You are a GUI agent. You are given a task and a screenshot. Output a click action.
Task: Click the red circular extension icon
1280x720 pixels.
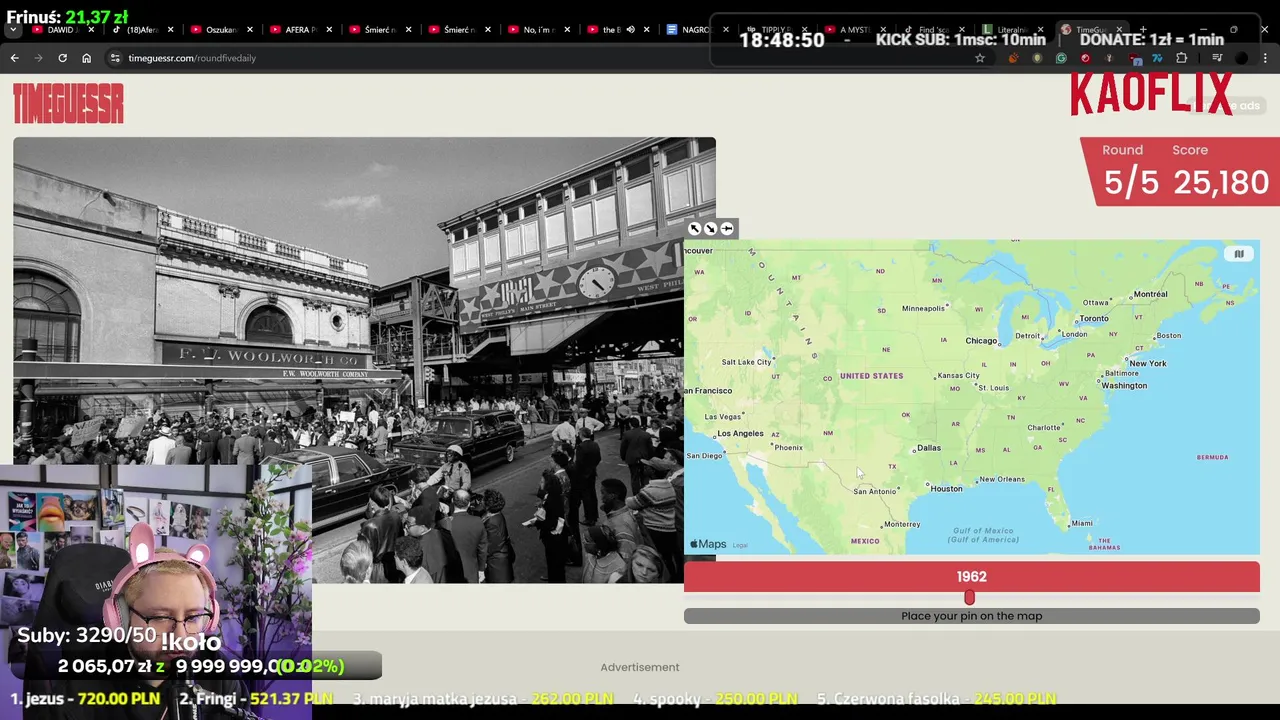[x=1085, y=58]
